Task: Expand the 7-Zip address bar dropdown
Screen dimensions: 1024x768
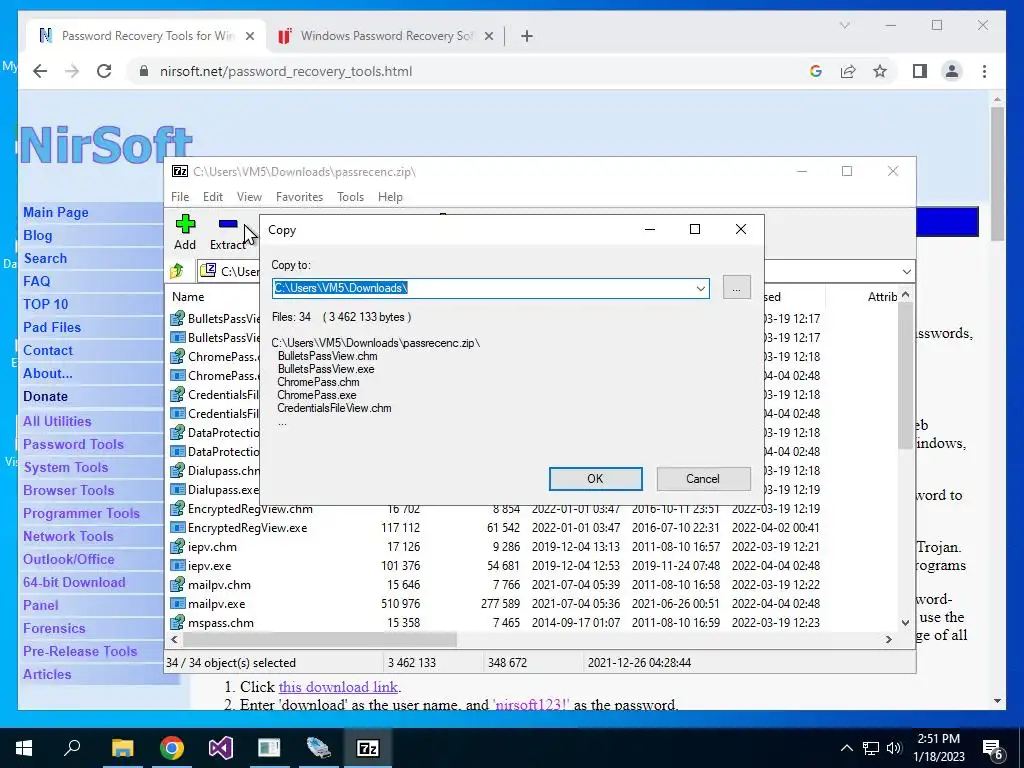Action: pyautogui.click(x=906, y=272)
